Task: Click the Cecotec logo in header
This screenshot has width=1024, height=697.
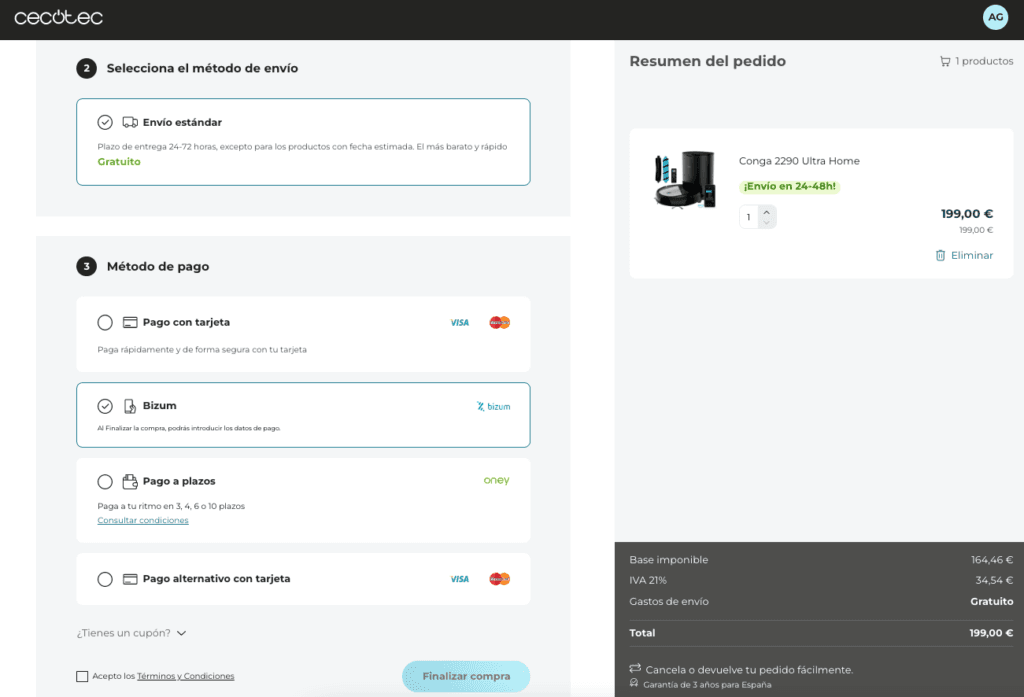Action: point(58,17)
